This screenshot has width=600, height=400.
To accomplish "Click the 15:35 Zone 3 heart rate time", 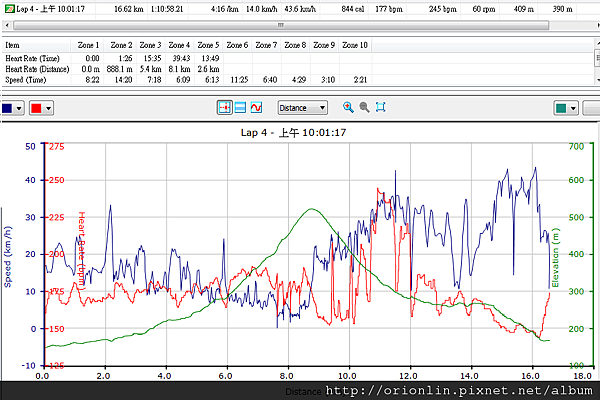I will click(152, 58).
